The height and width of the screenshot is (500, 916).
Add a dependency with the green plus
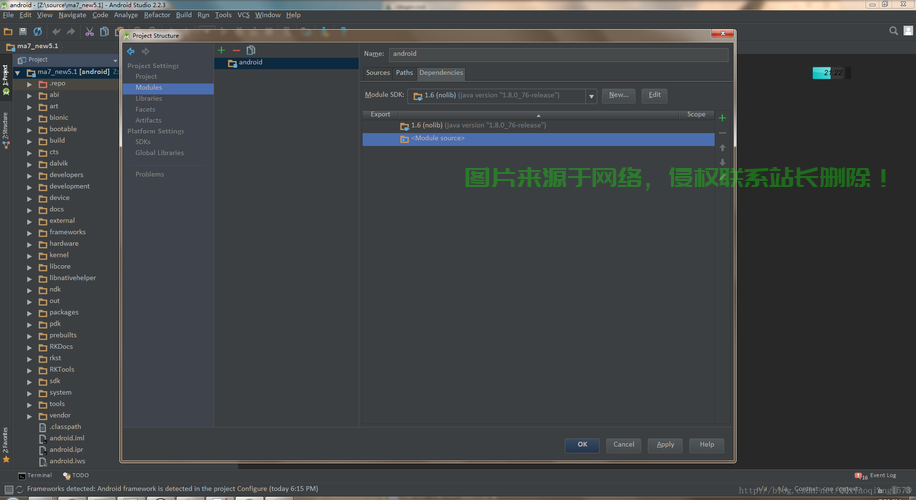click(x=722, y=118)
